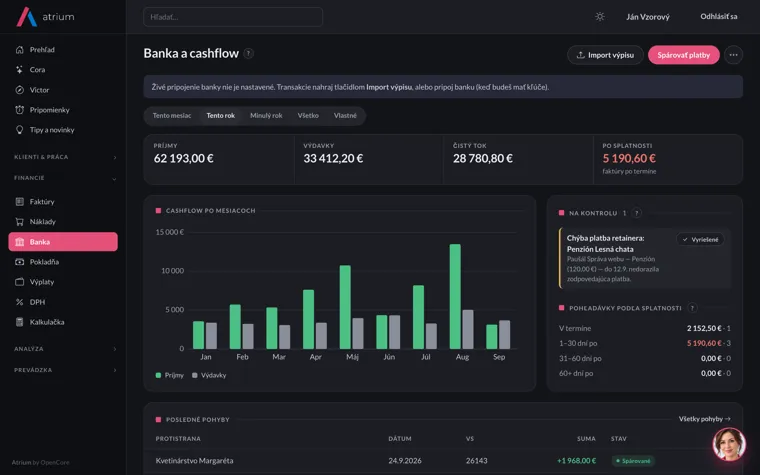Click Výdavky value 33 412,20 €
The width and height of the screenshot is (760, 475).
coord(333,158)
